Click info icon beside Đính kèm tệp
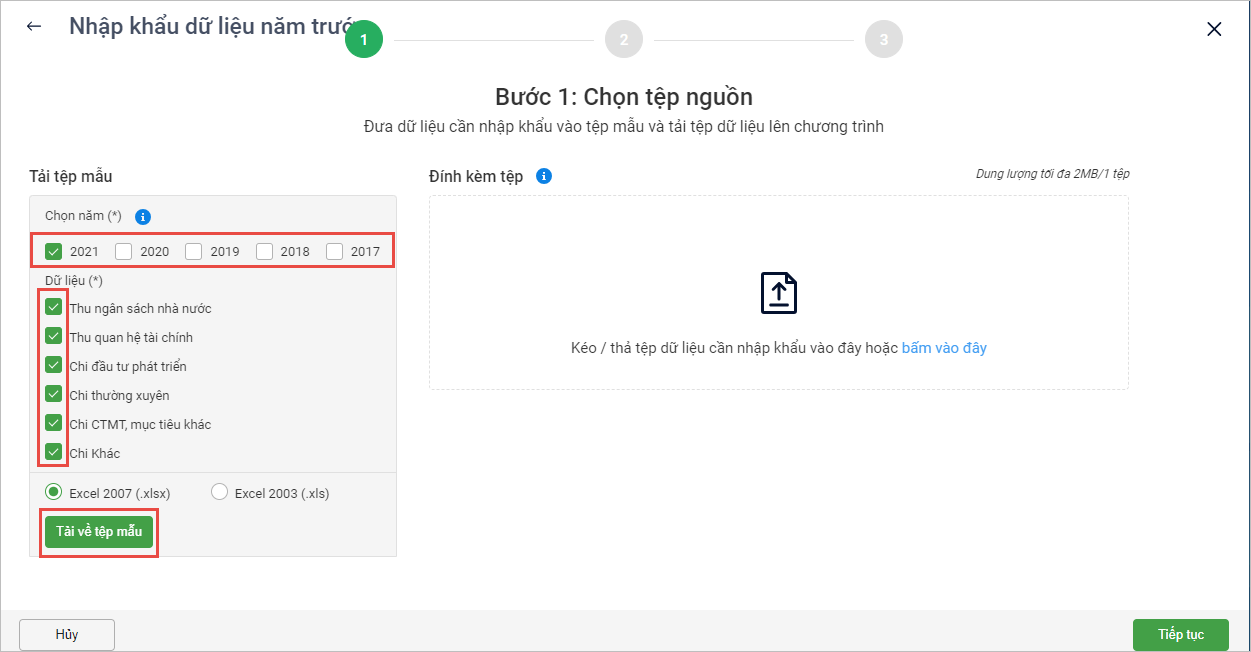1251x652 pixels. click(x=544, y=176)
